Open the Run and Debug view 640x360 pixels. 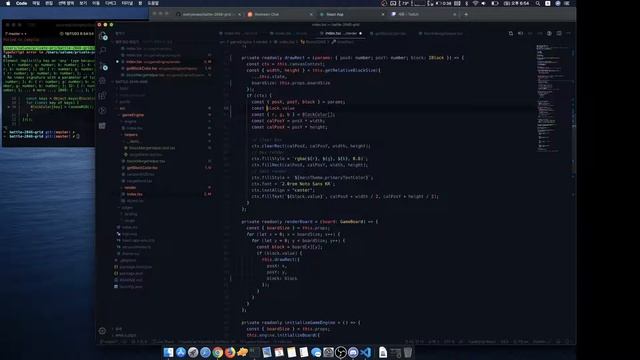point(102,81)
